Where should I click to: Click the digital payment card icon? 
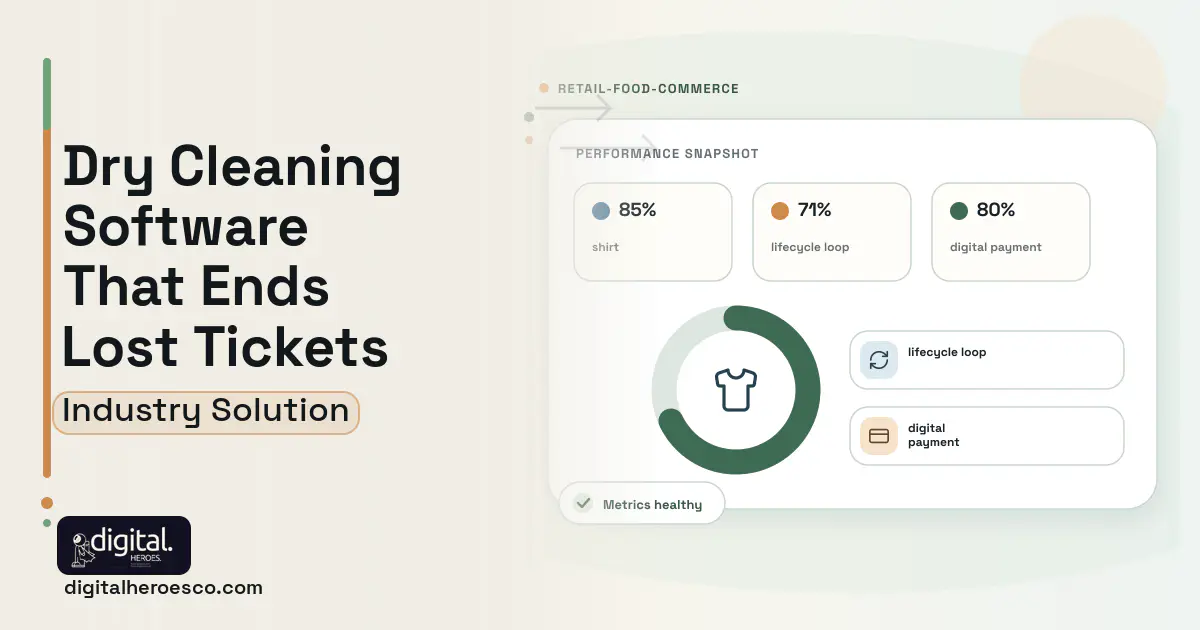pyautogui.click(x=879, y=436)
